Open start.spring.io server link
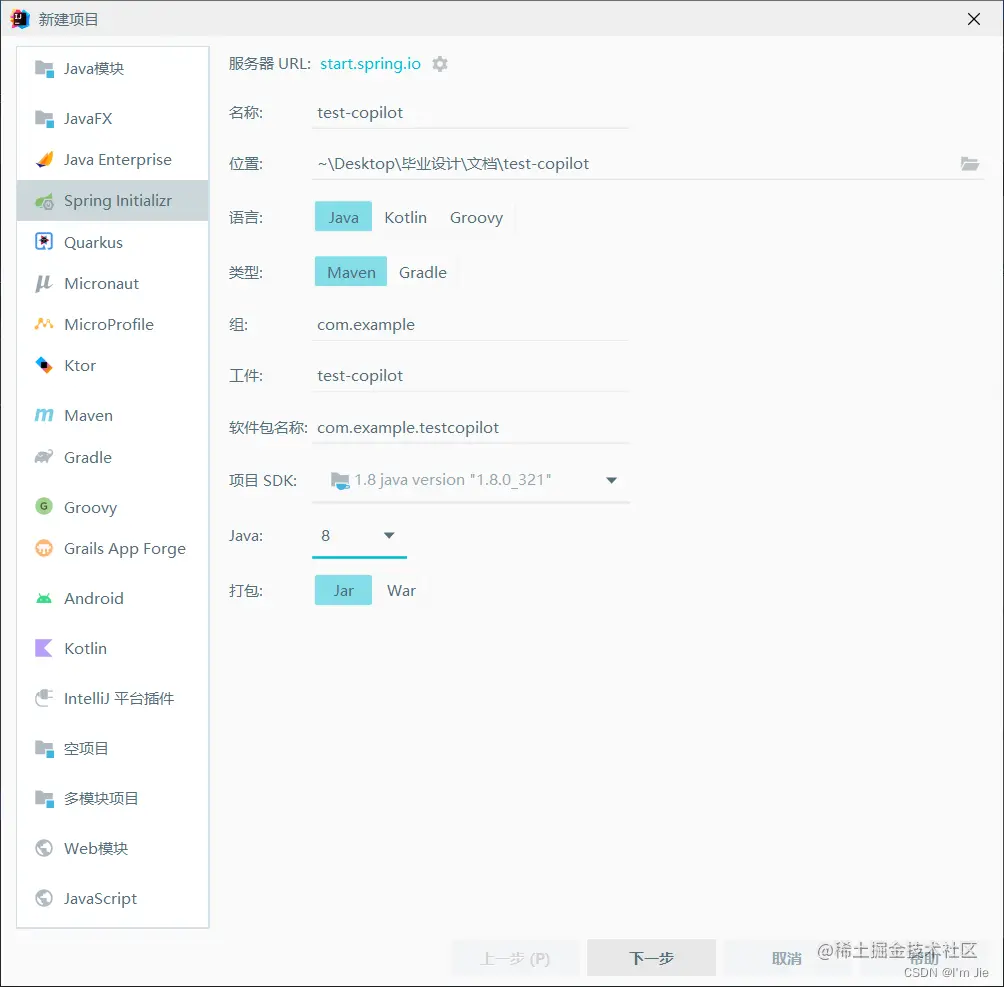This screenshot has height=987, width=1004. click(x=370, y=63)
